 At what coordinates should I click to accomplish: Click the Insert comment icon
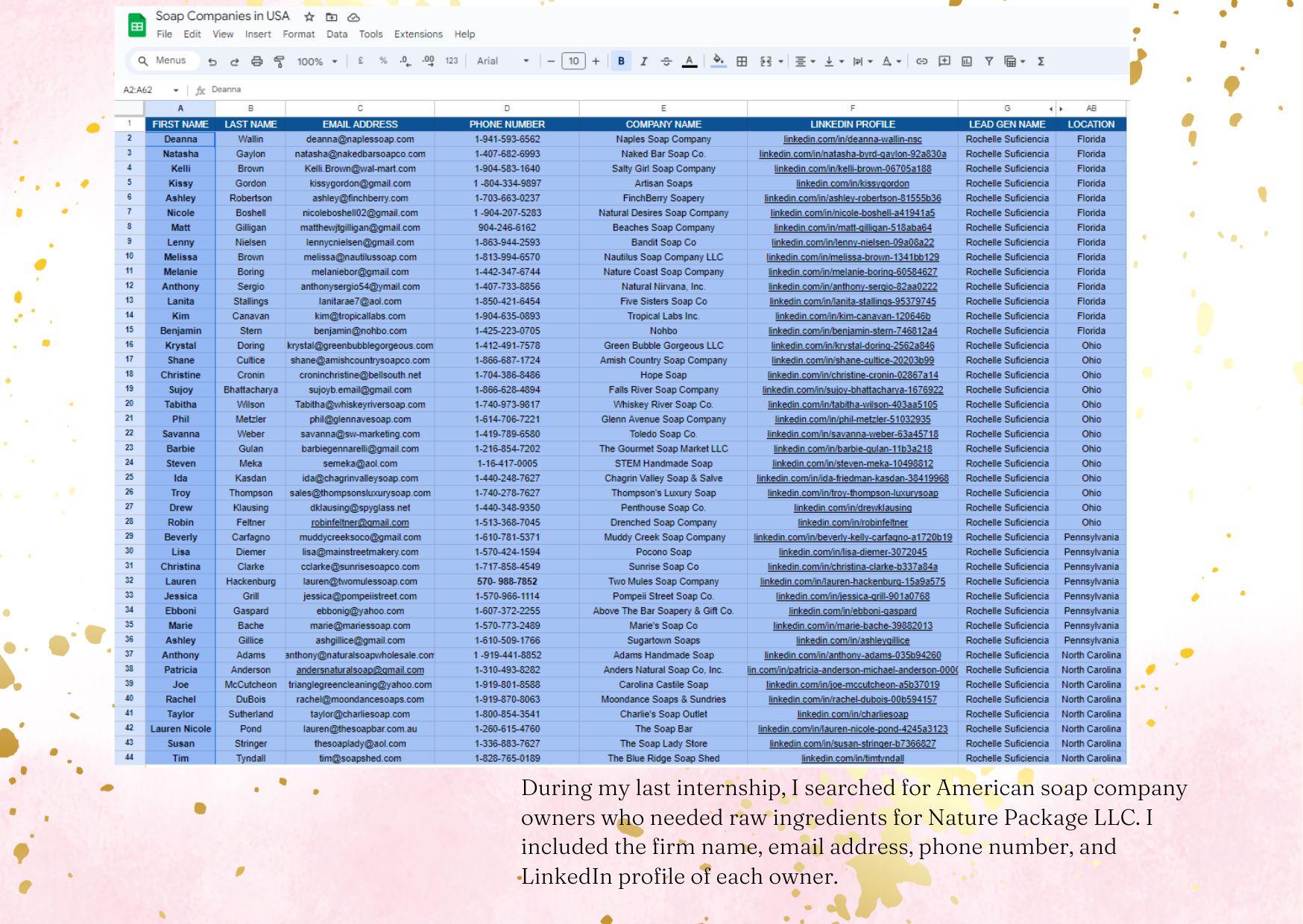[944, 61]
